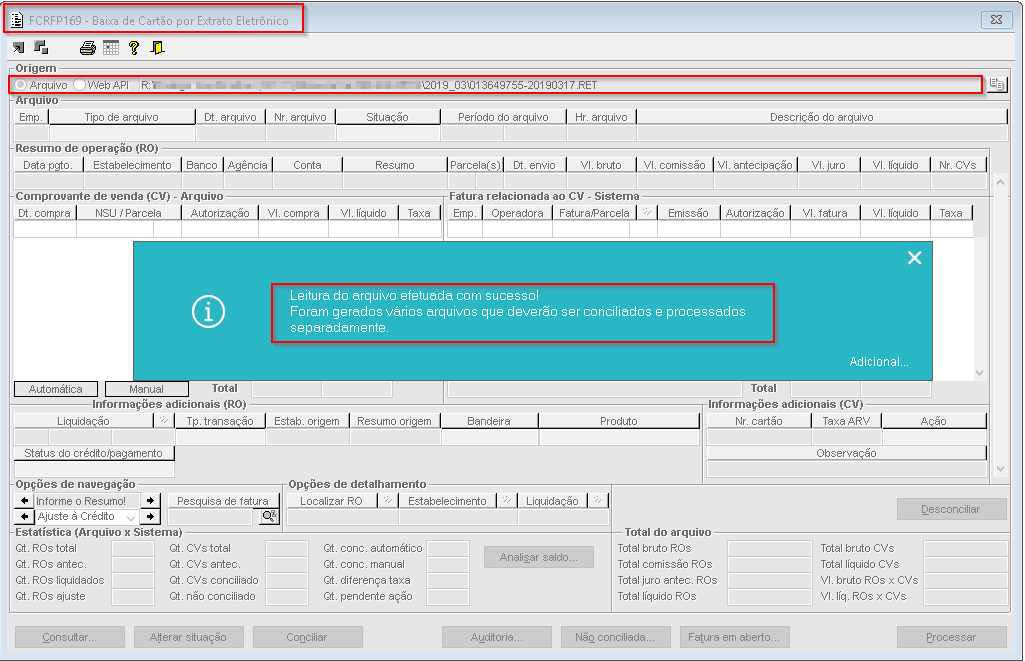The height and width of the screenshot is (661, 1025).
Task: Click the Resumo column header in RO section
Action: (395, 165)
